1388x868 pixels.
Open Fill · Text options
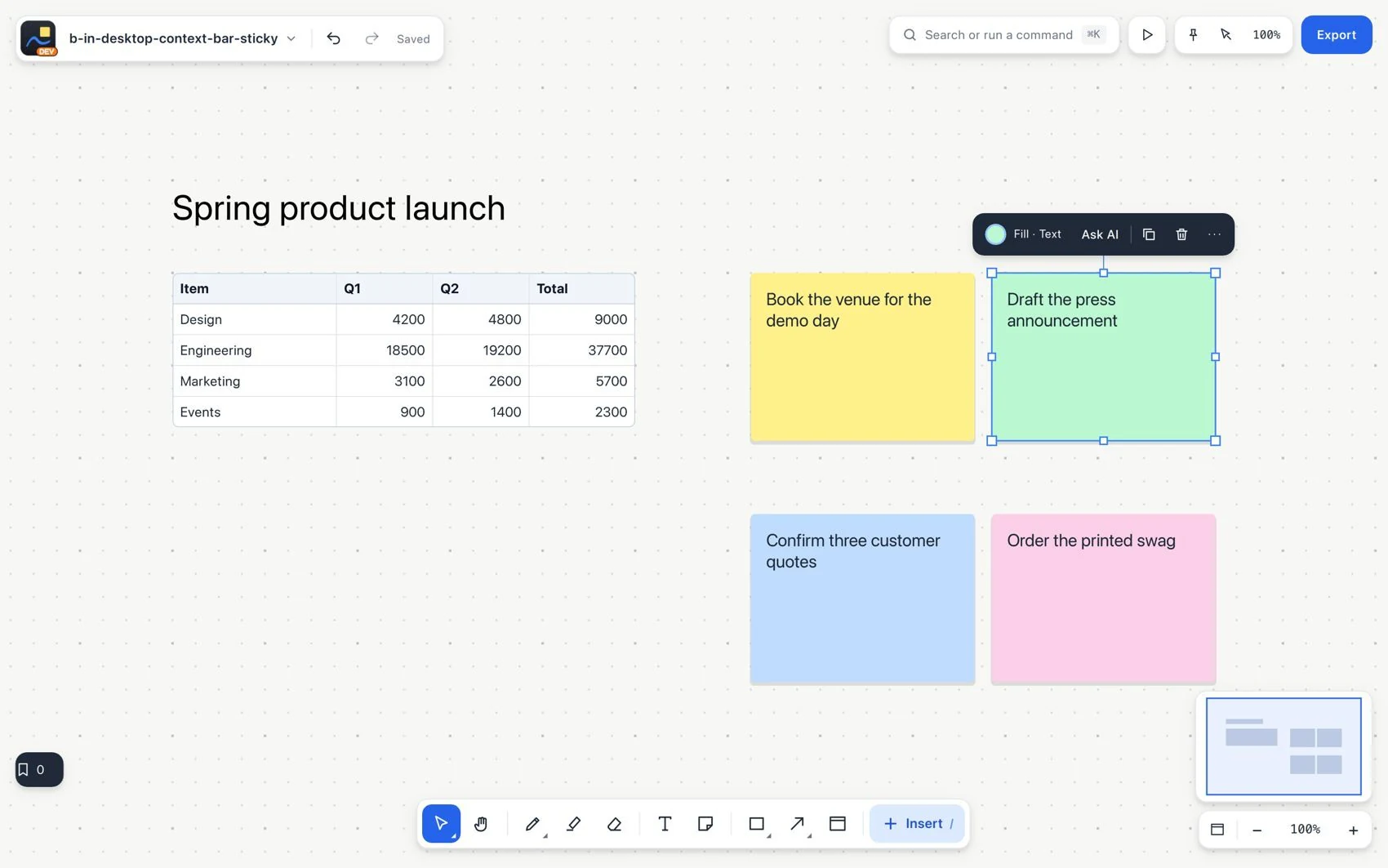point(1037,234)
